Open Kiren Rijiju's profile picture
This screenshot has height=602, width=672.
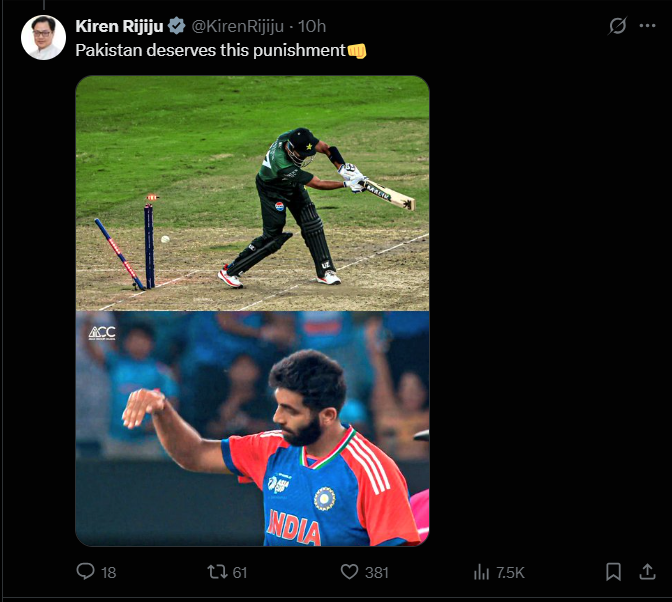tap(43, 38)
